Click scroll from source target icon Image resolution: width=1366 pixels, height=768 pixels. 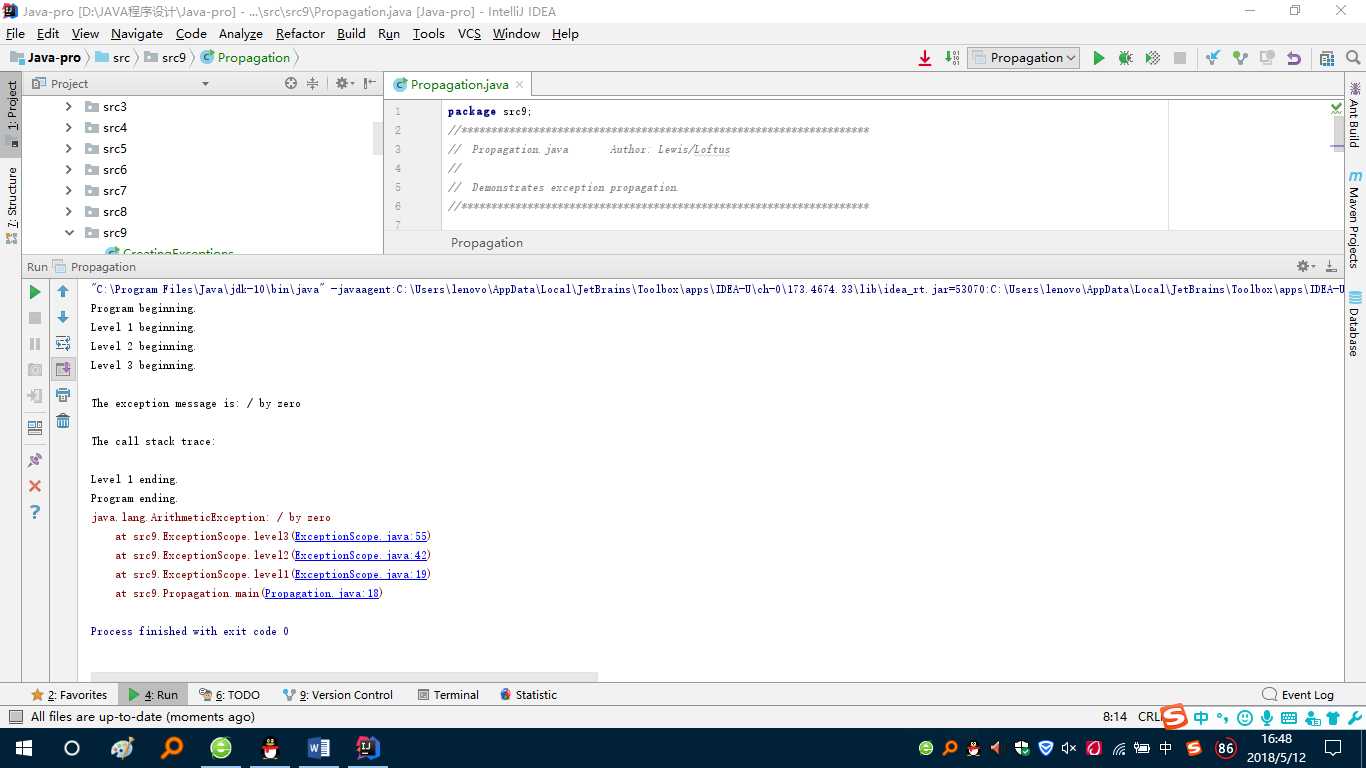291,84
